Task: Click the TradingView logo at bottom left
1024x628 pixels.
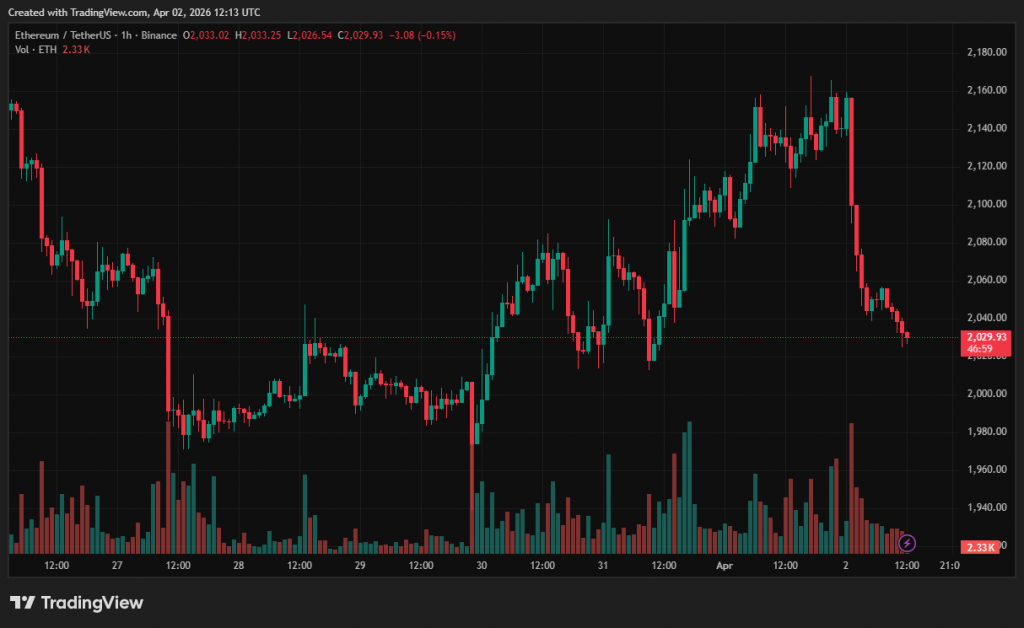Action: coord(77,603)
